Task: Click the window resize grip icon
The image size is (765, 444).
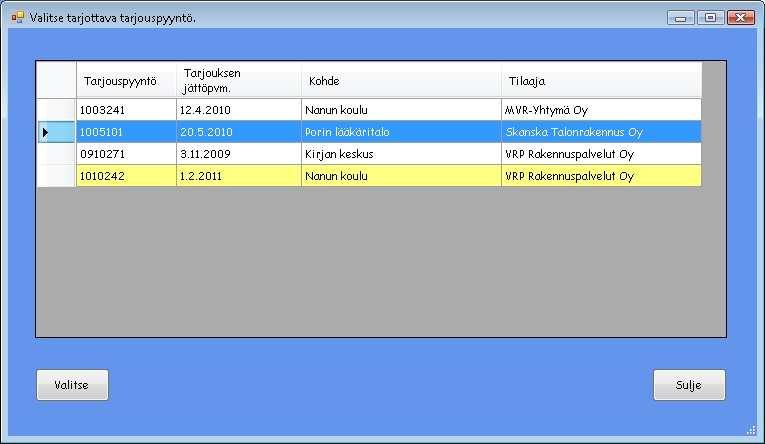Action: (751, 430)
